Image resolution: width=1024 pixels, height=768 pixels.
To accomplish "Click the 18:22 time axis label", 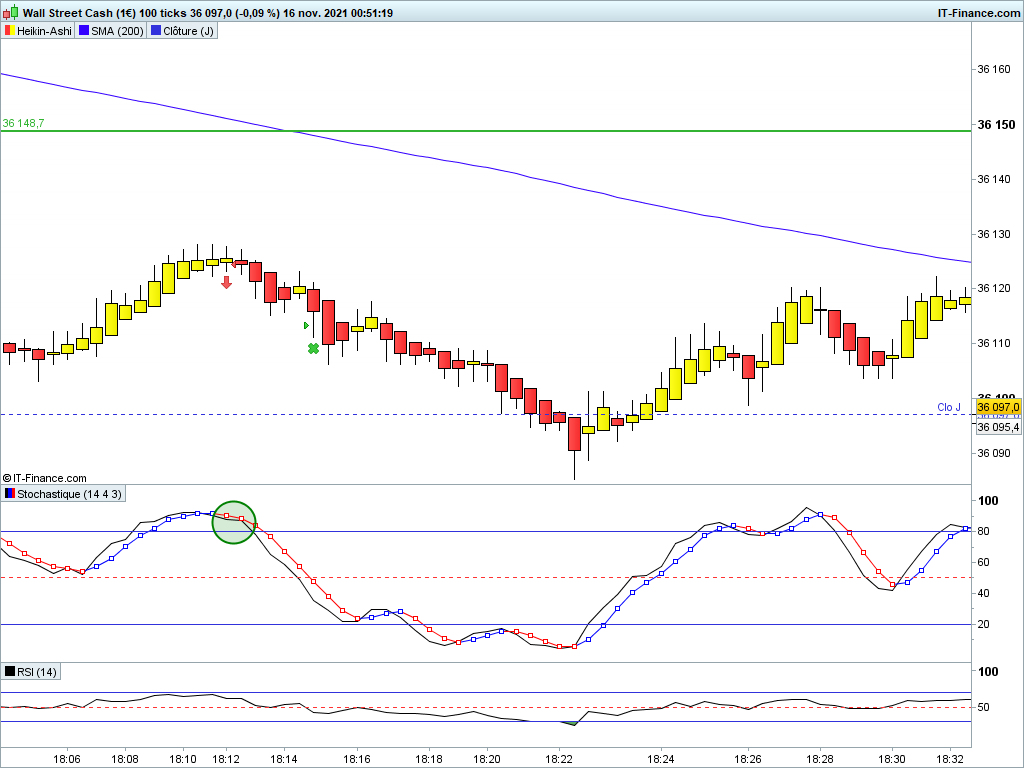I will [559, 759].
